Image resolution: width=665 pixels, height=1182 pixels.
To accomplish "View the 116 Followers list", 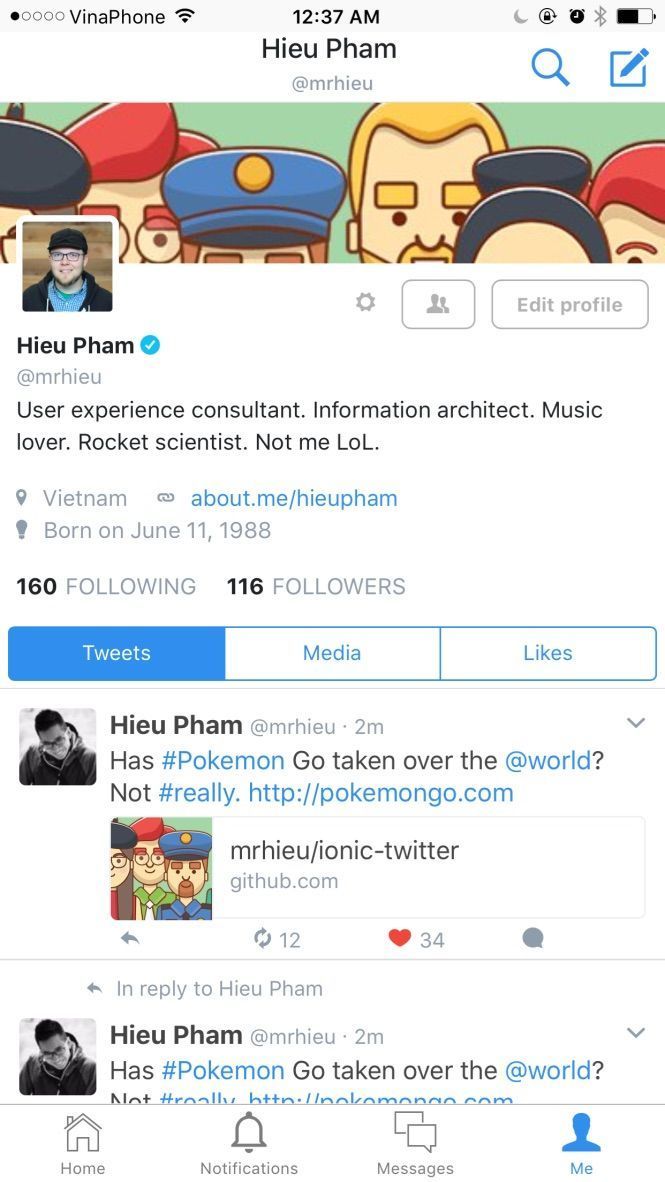I will point(316,586).
